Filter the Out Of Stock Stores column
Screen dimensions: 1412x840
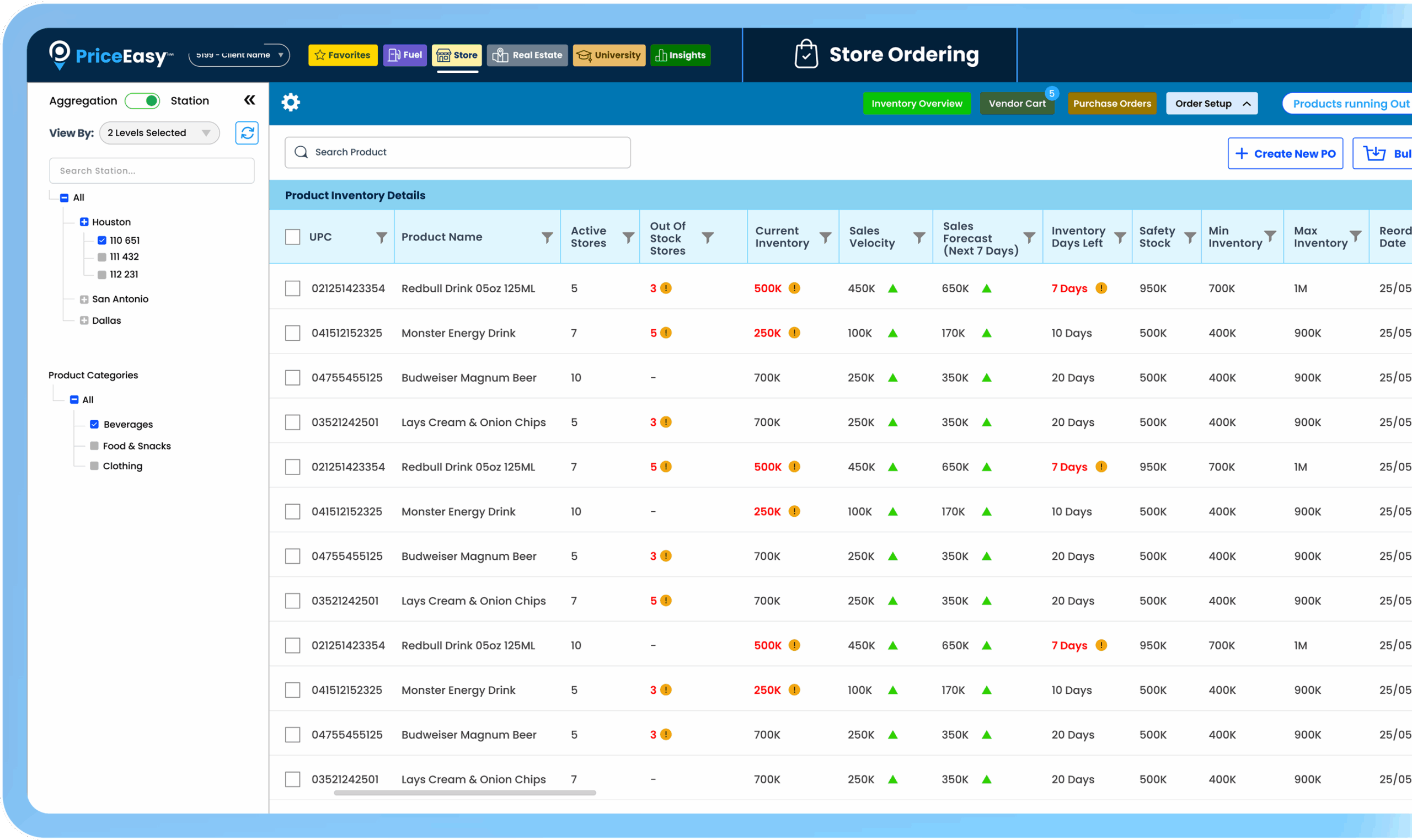[x=708, y=237]
